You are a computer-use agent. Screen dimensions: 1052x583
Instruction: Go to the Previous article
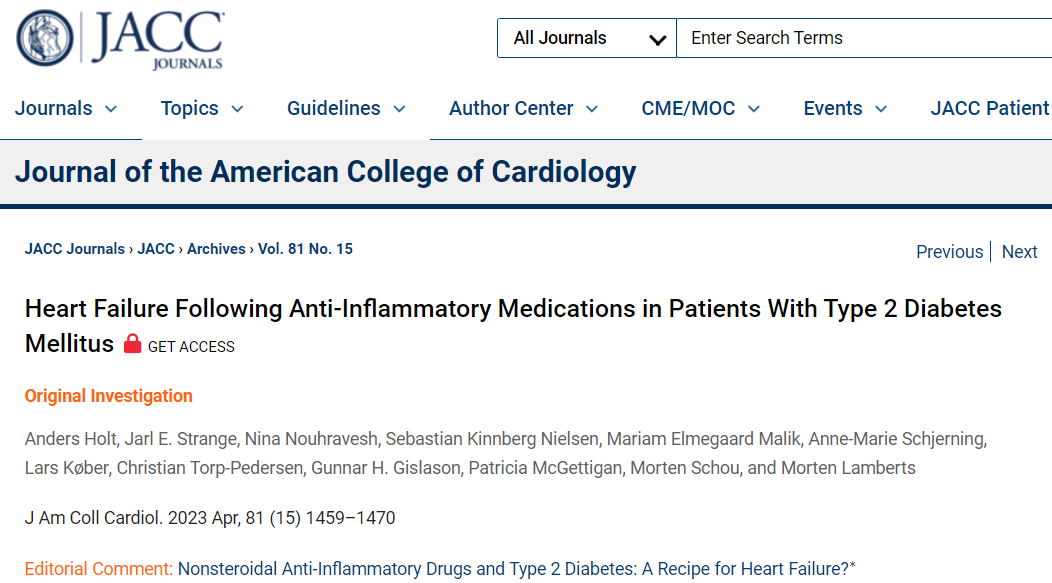[949, 252]
